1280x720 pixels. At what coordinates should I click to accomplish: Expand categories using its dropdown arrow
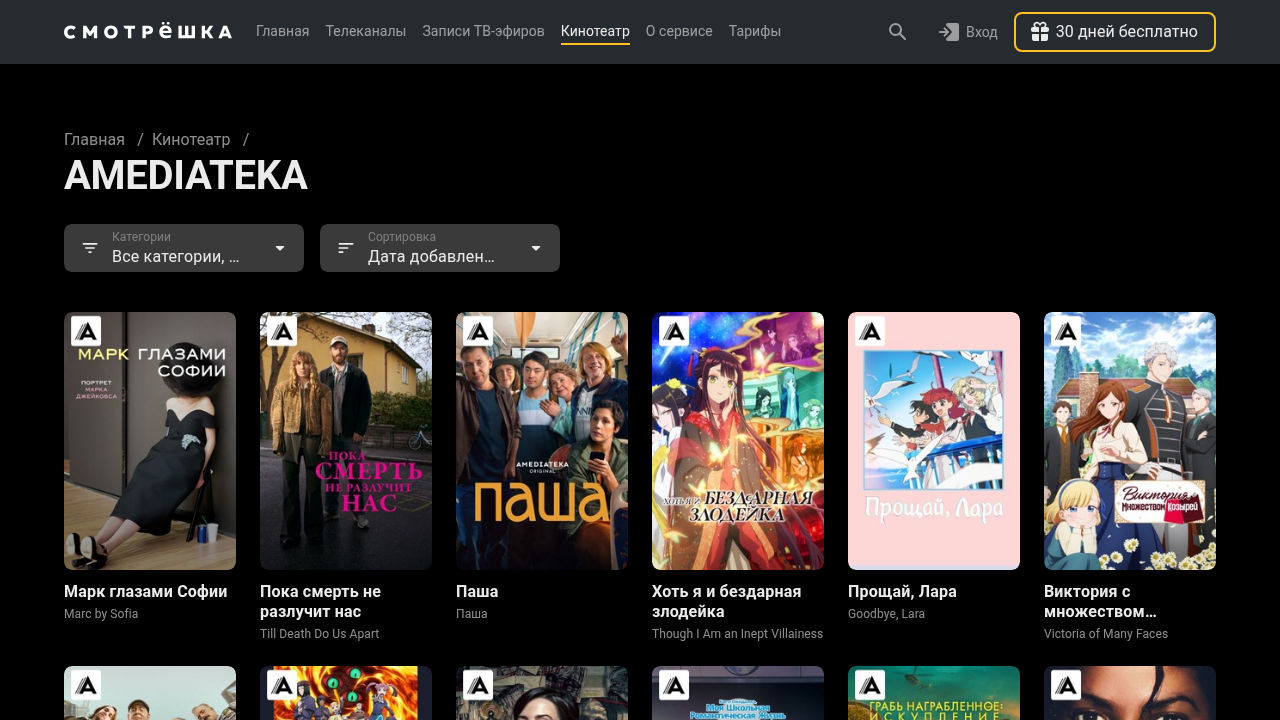280,248
